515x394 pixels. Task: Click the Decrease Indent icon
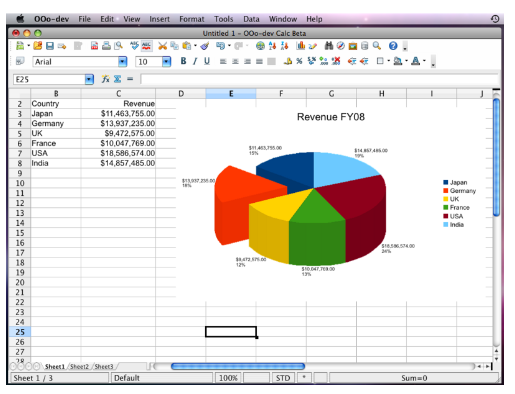(352, 61)
